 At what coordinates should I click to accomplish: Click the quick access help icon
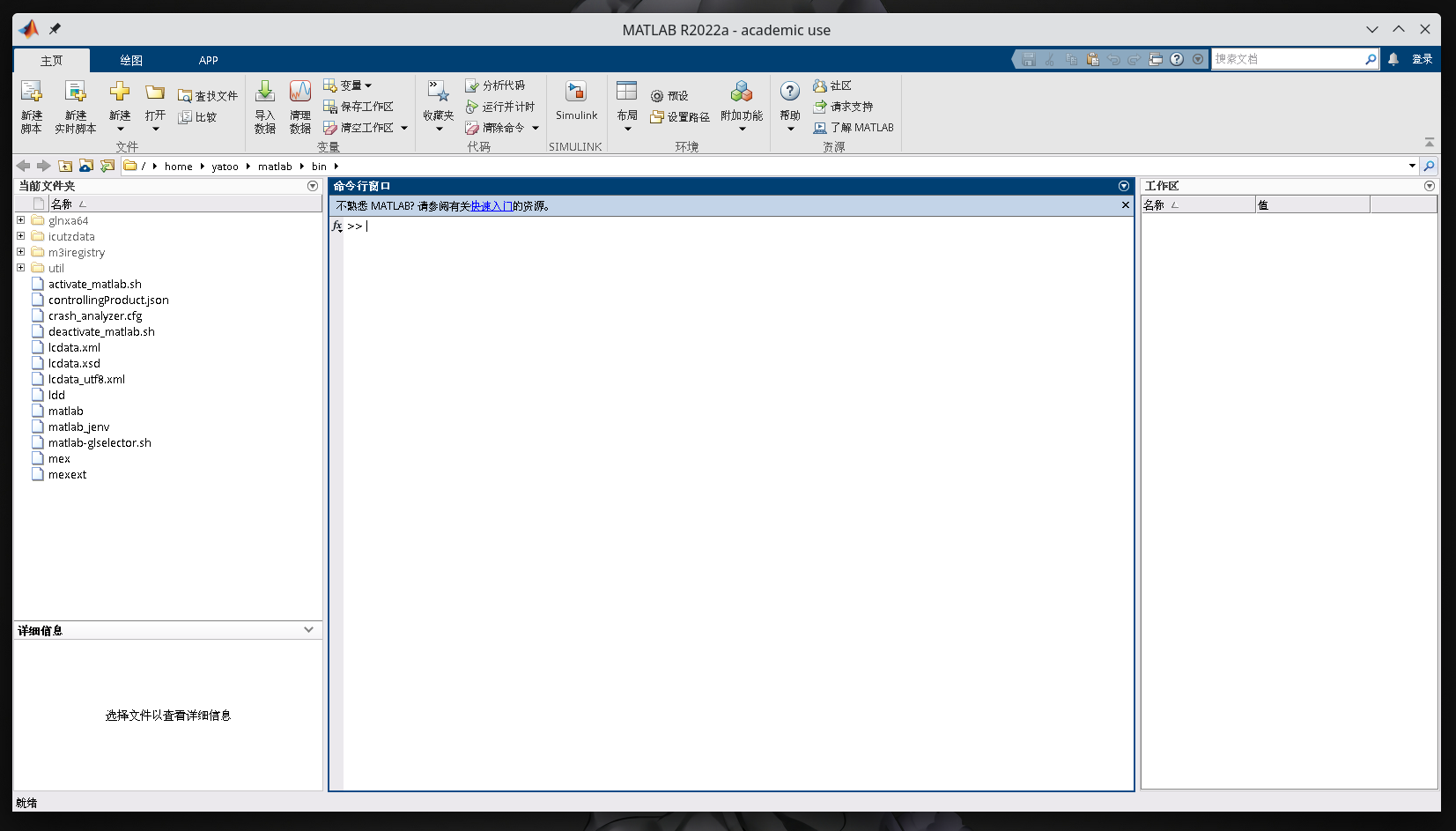(1177, 59)
